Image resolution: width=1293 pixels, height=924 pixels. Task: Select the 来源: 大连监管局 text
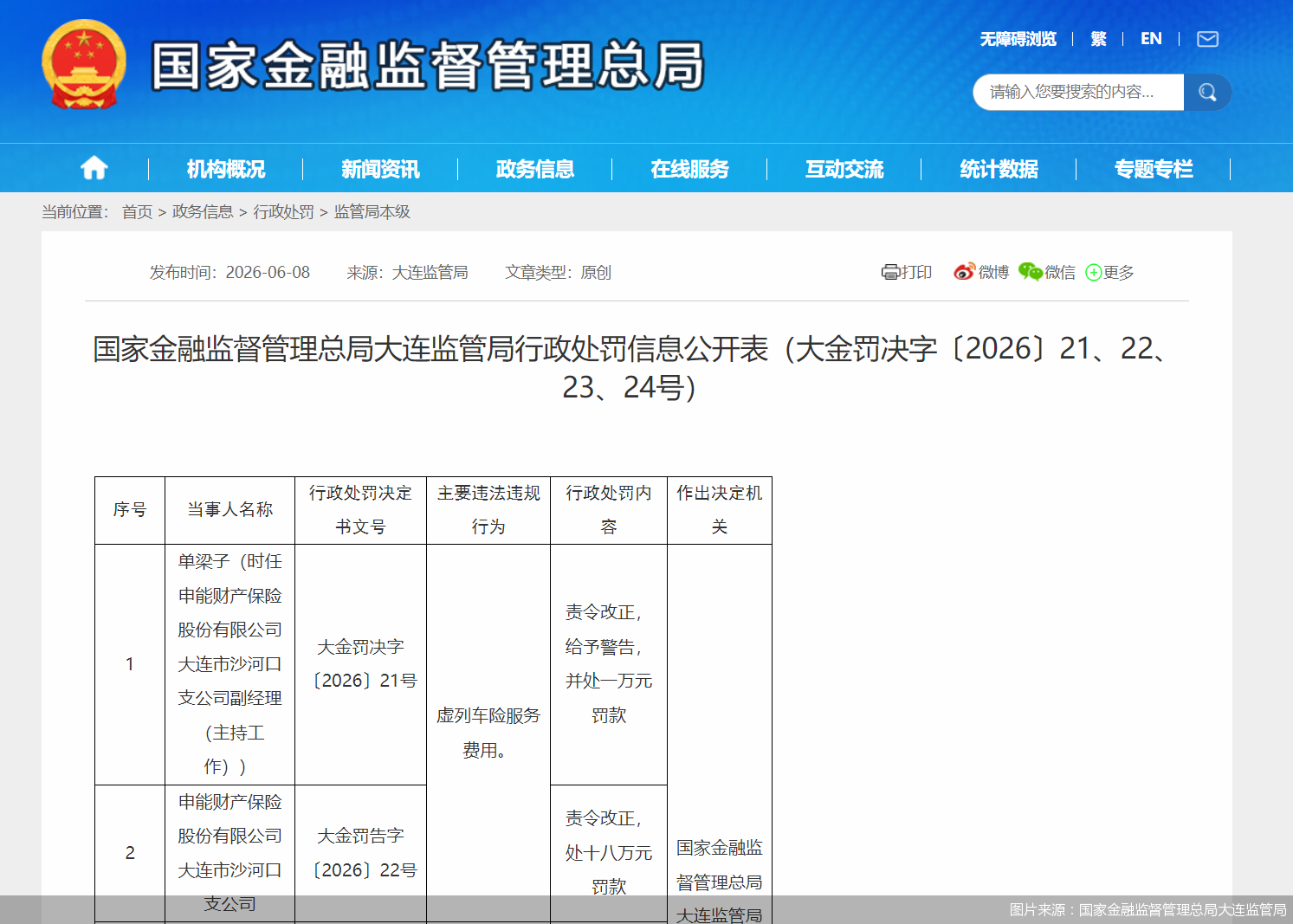407,273
